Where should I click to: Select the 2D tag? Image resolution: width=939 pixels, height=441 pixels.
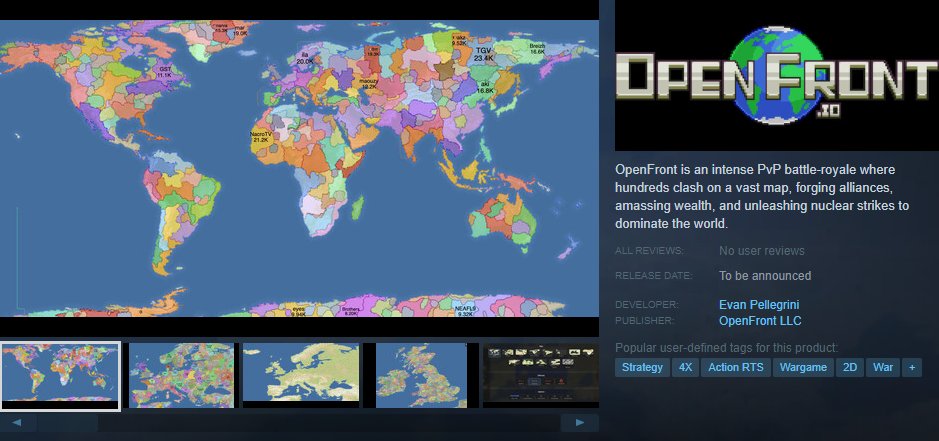point(850,367)
